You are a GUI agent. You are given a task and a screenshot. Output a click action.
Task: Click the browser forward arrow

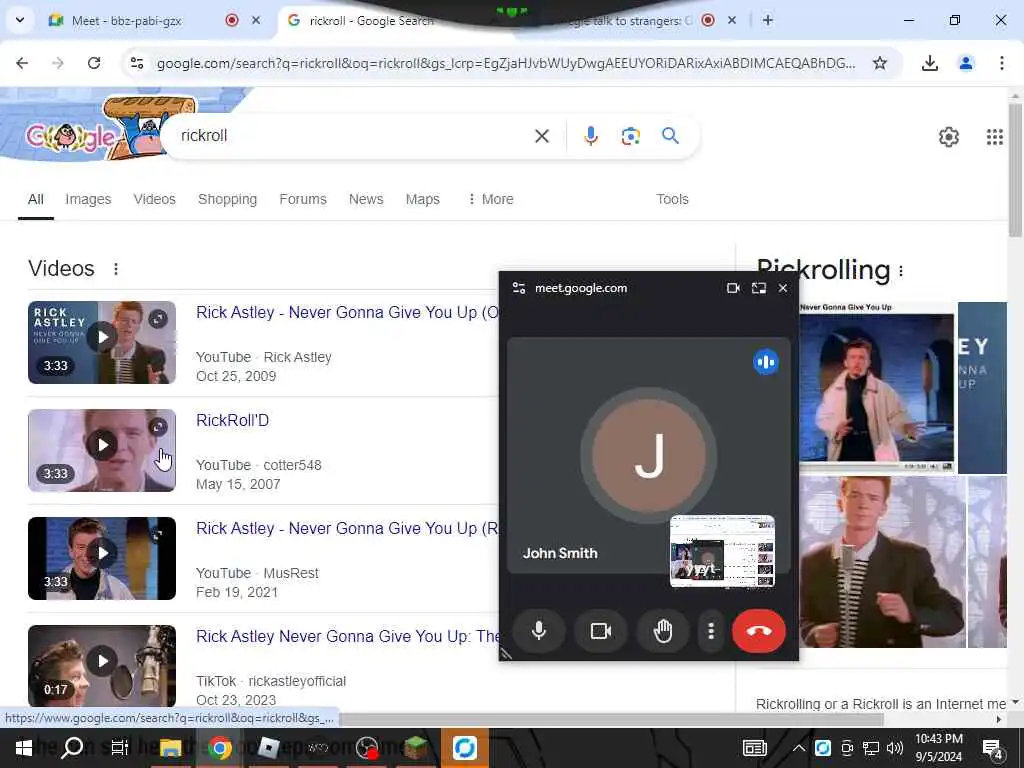(57, 63)
